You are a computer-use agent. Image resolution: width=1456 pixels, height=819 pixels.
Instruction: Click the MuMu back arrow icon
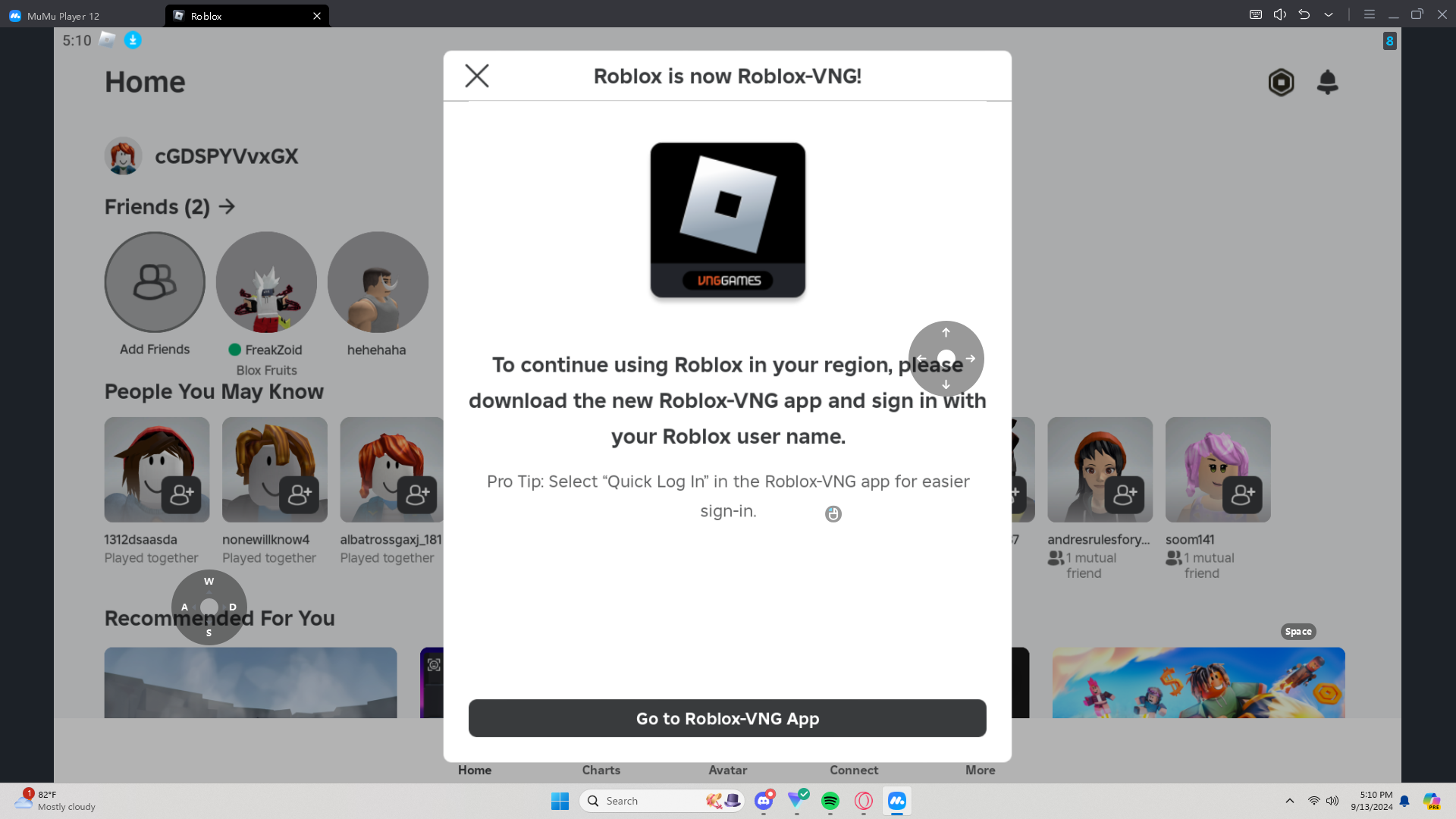coord(1304,14)
